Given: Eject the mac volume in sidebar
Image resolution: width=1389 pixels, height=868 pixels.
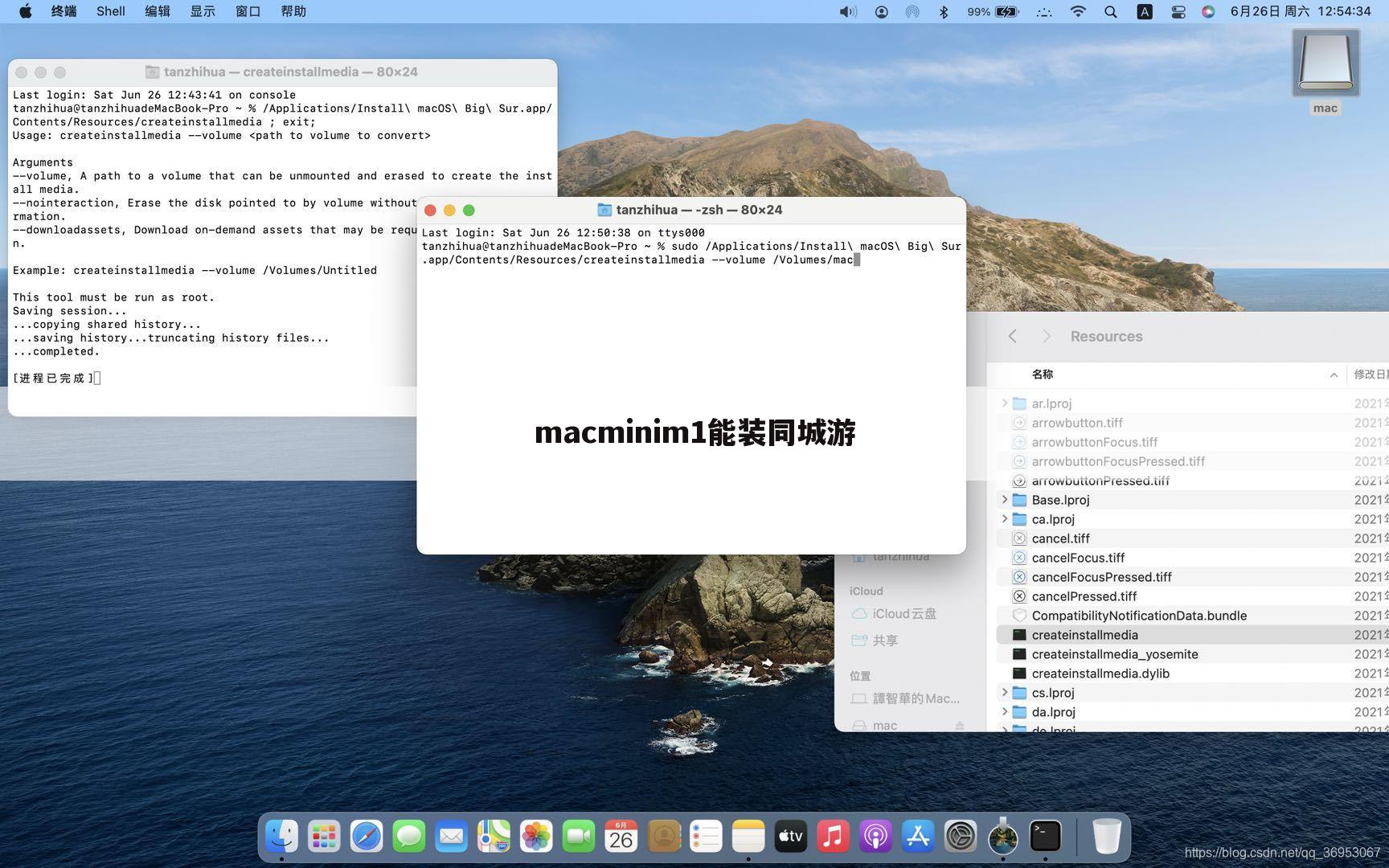Looking at the screenshot, I should (960, 726).
